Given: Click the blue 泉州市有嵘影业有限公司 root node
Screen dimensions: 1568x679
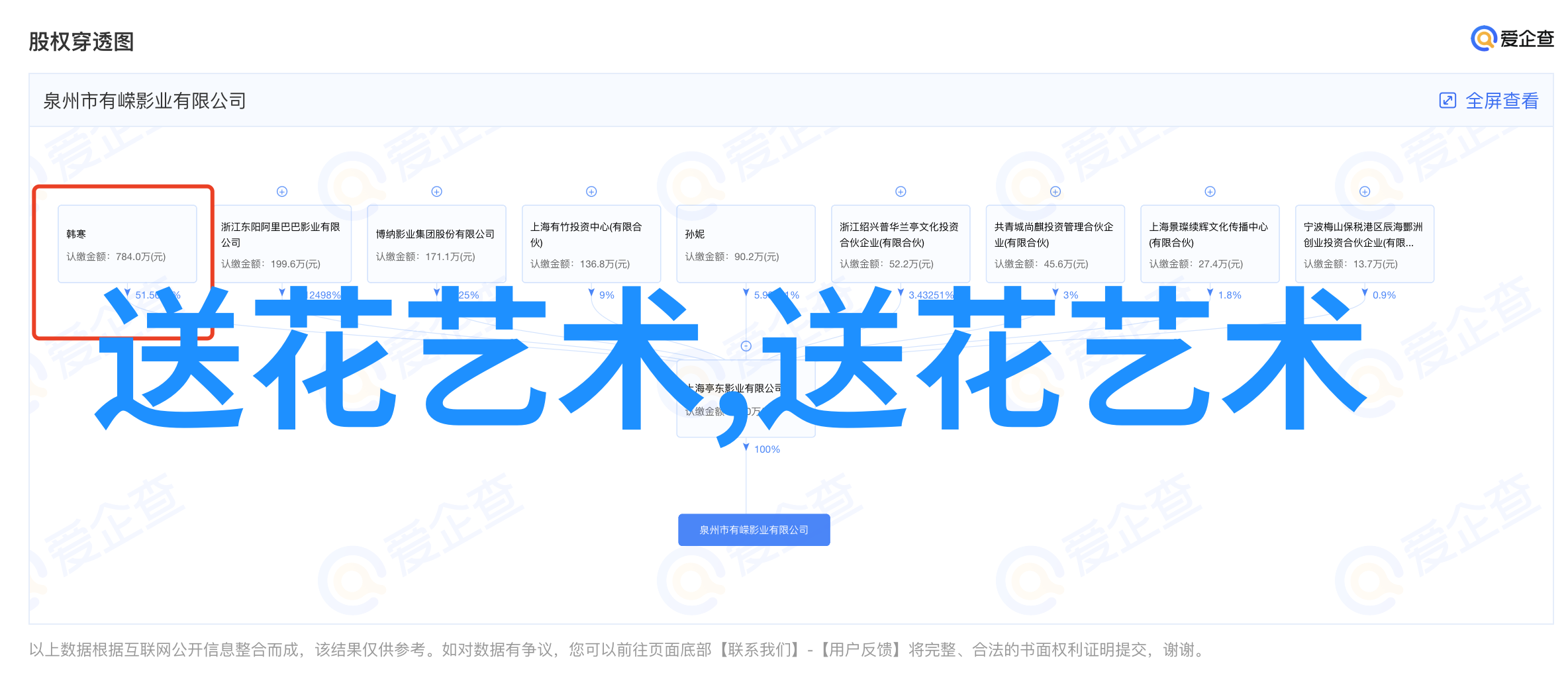Looking at the screenshot, I should [x=754, y=530].
